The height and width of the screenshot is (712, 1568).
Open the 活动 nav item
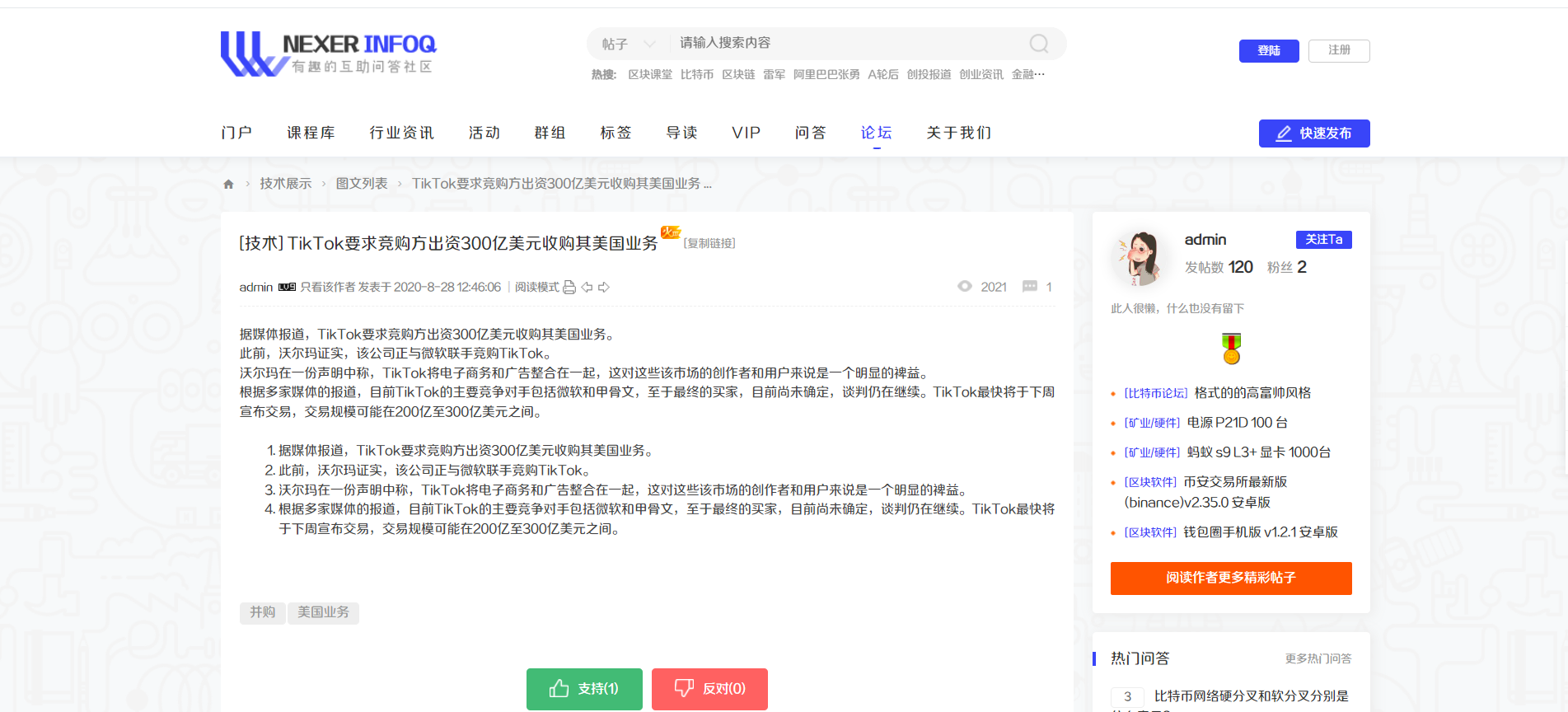click(484, 133)
